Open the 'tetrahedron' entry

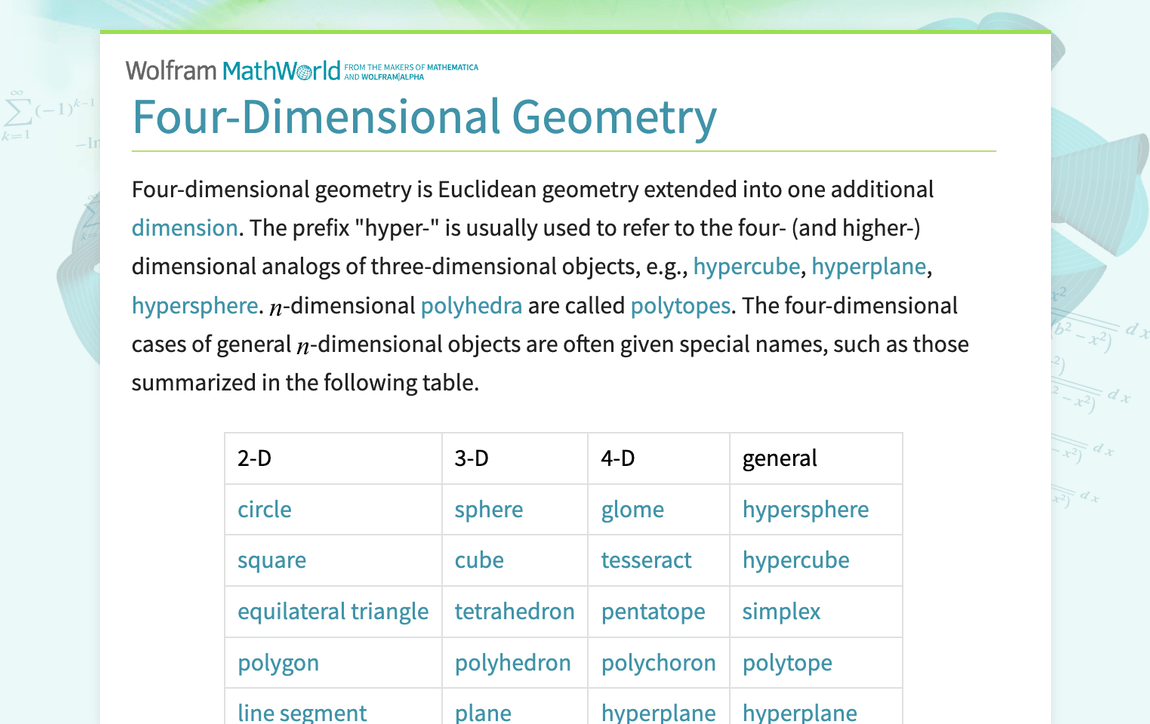514,611
